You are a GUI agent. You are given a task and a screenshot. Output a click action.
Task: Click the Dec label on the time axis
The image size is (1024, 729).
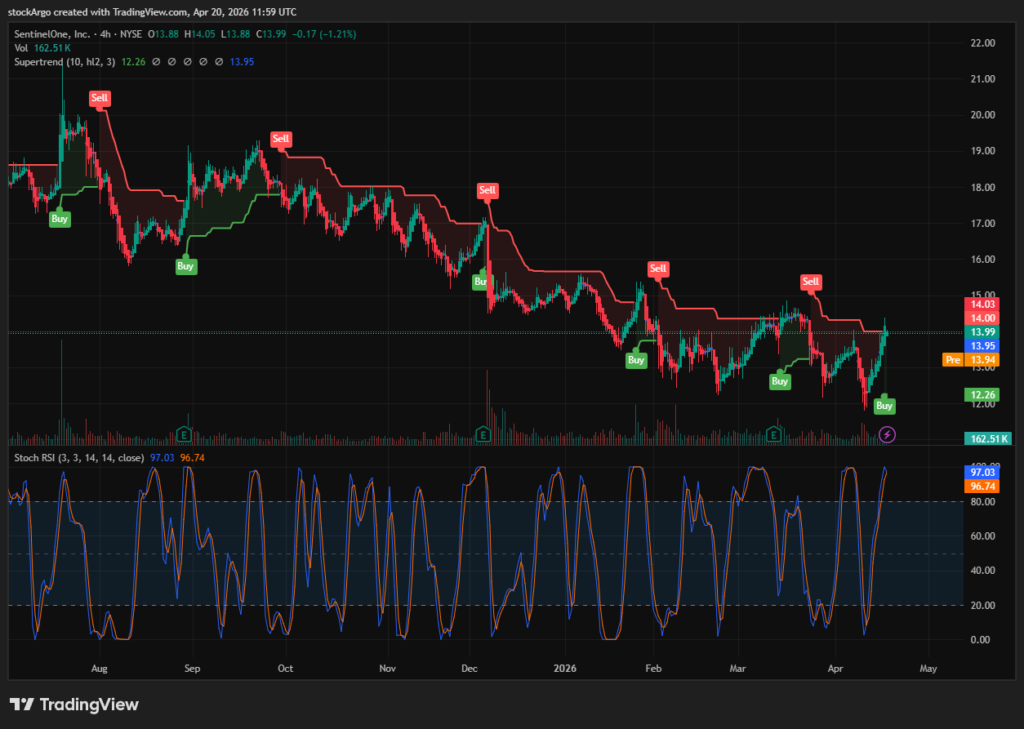[470, 669]
